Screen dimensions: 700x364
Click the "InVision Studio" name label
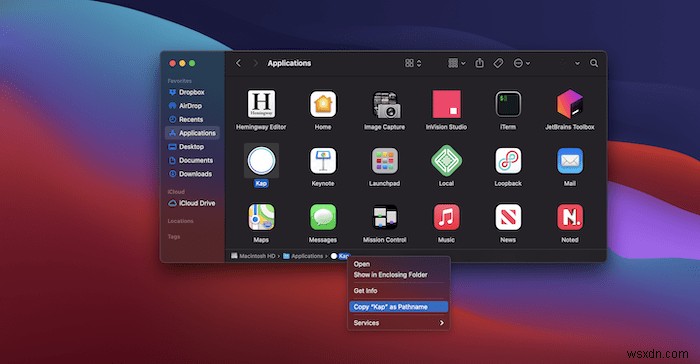point(446,127)
